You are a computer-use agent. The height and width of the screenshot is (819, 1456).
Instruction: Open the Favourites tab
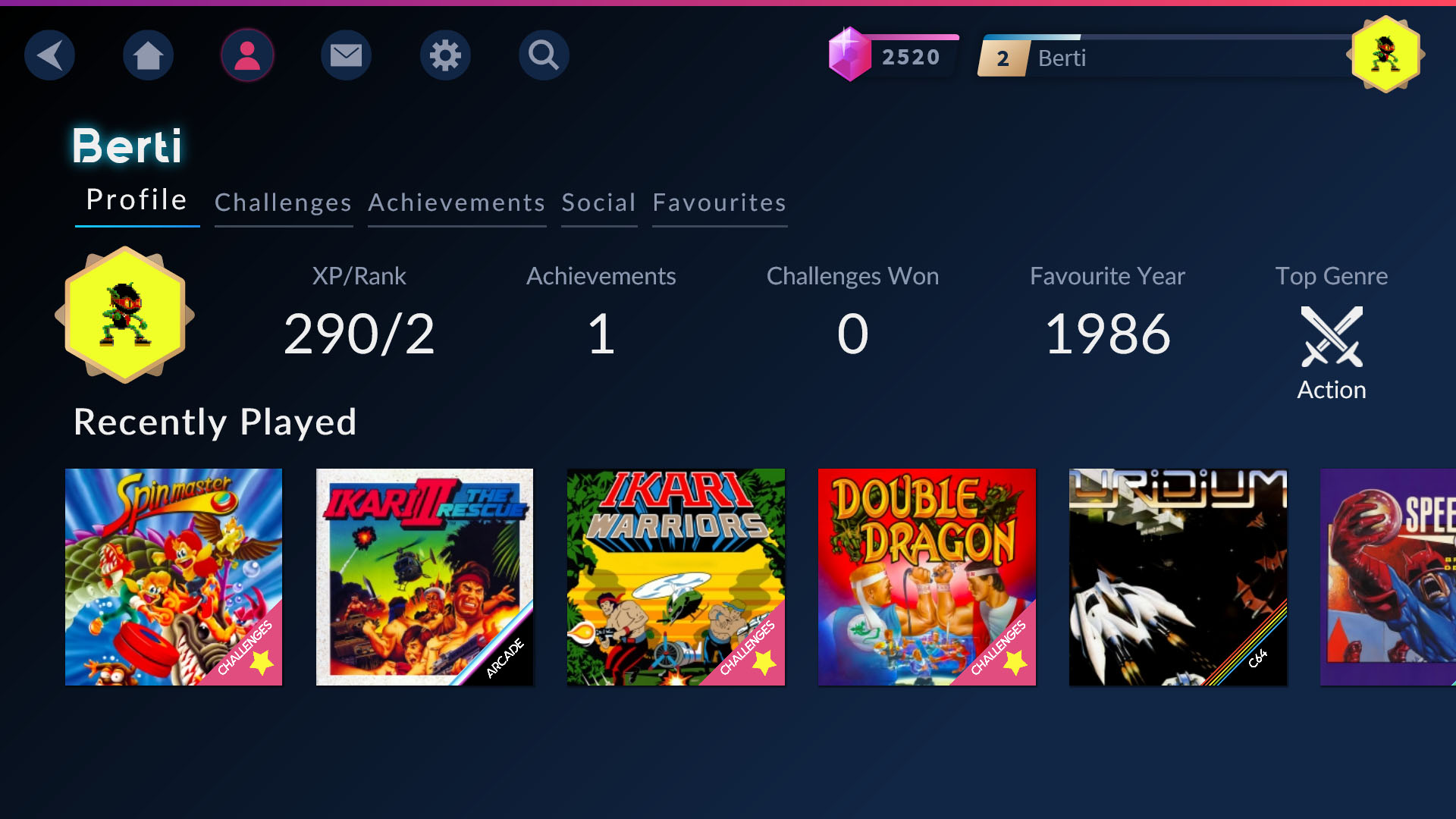(x=719, y=202)
